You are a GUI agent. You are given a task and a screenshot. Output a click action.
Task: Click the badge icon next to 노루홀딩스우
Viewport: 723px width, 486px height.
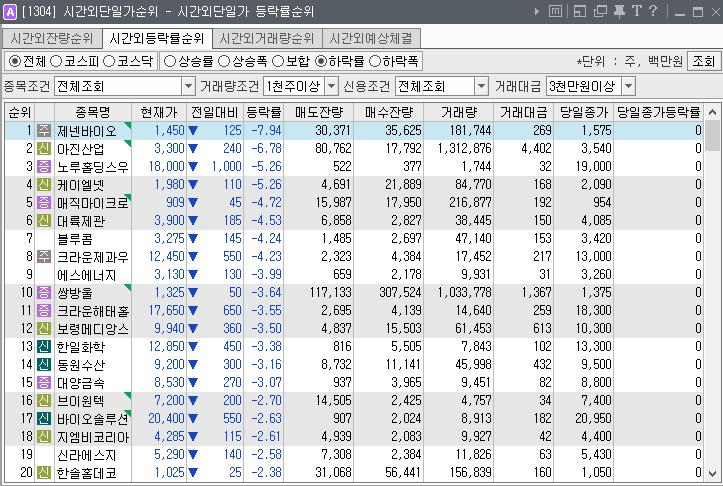click(x=44, y=166)
